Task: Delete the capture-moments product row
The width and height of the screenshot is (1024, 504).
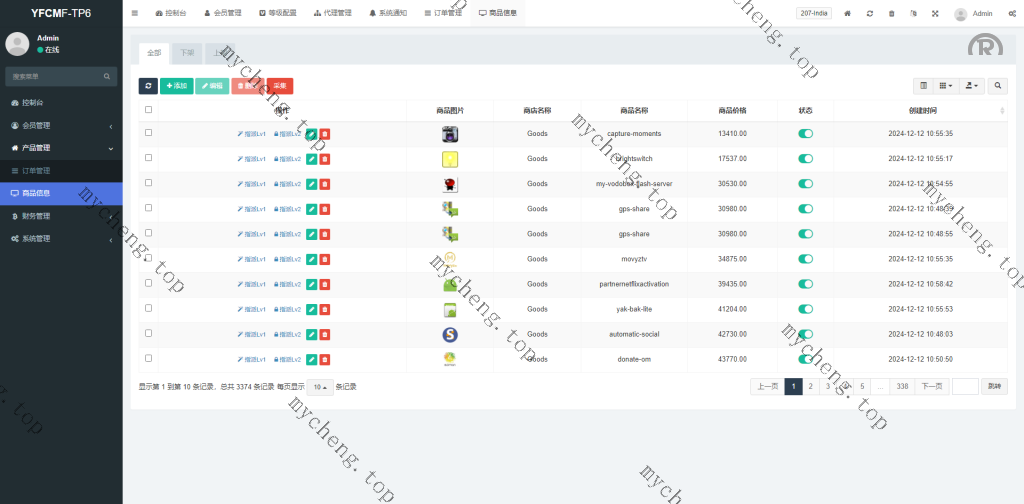Action: coord(325,133)
